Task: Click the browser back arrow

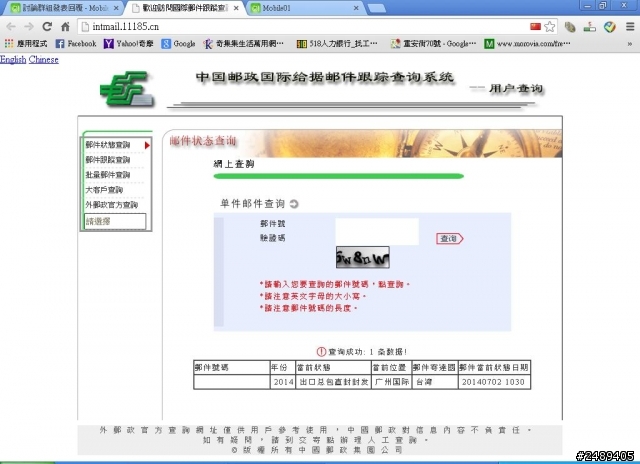Action: coord(11,27)
